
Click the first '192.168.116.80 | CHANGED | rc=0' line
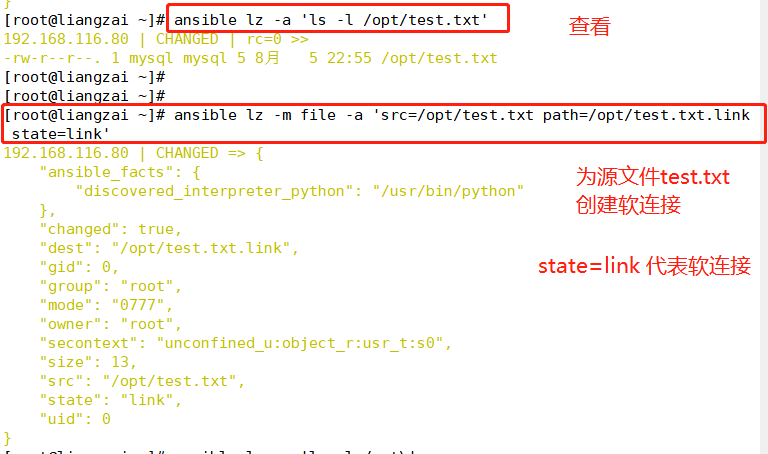[x=156, y=39]
